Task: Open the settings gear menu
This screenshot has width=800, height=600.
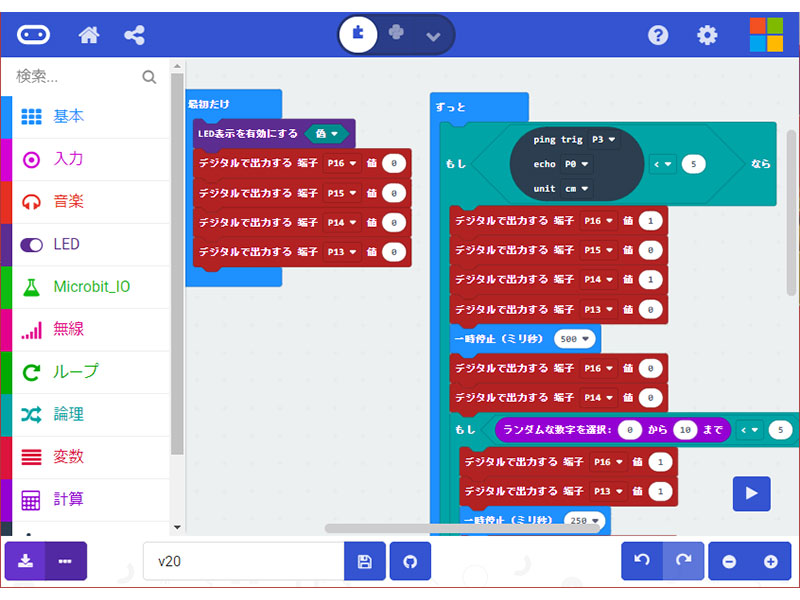Action: tap(707, 35)
